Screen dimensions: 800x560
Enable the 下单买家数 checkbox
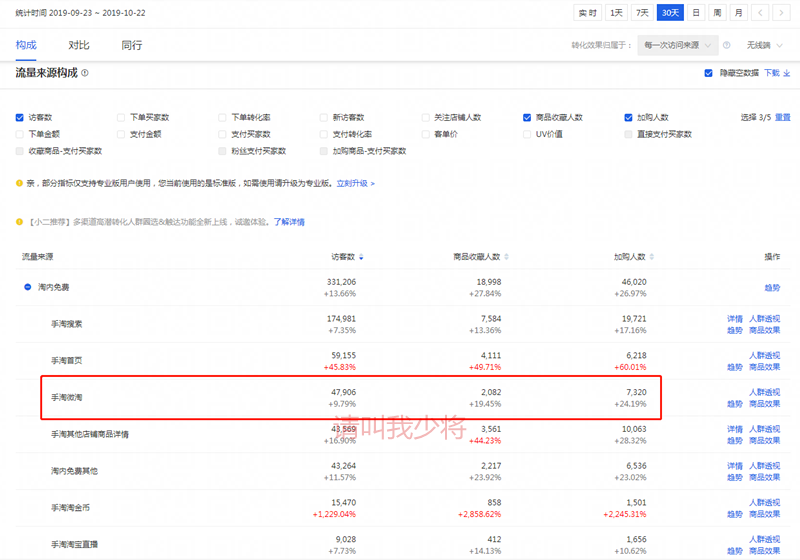pos(121,117)
